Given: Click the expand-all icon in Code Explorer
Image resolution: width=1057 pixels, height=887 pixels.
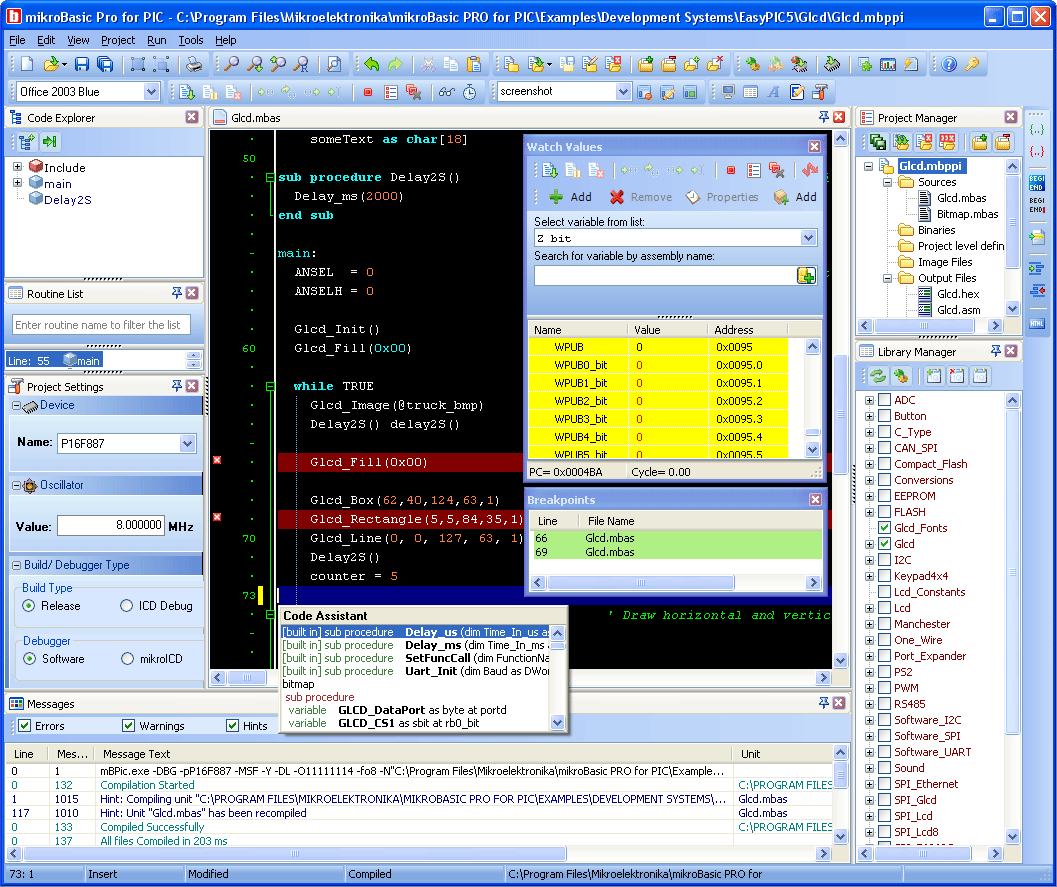Looking at the screenshot, I should pos(27,142).
